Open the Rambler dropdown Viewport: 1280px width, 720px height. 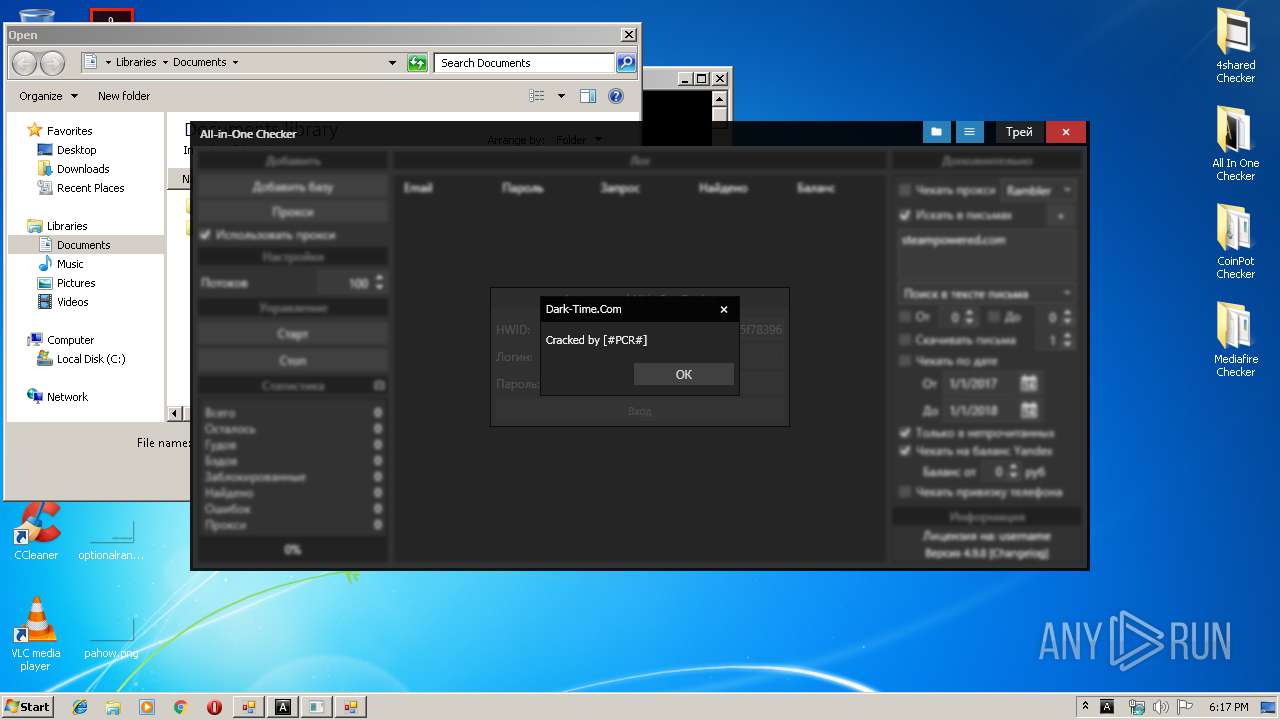point(1038,190)
